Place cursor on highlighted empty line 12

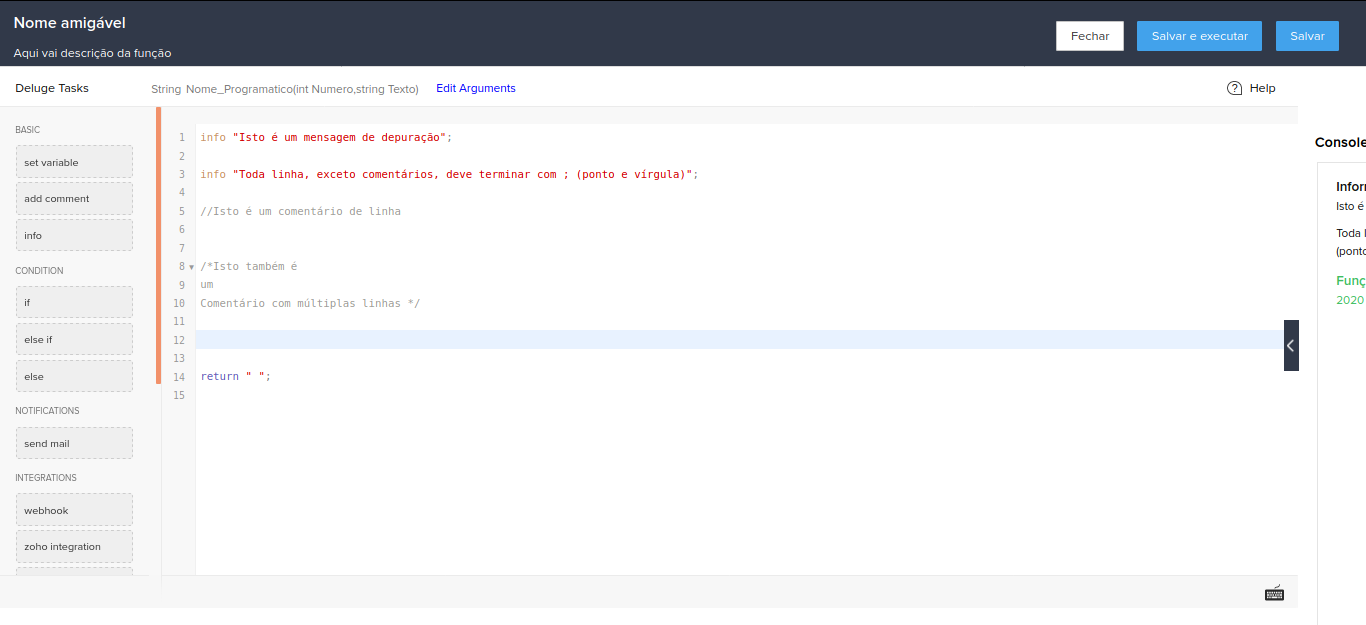(x=738, y=340)
